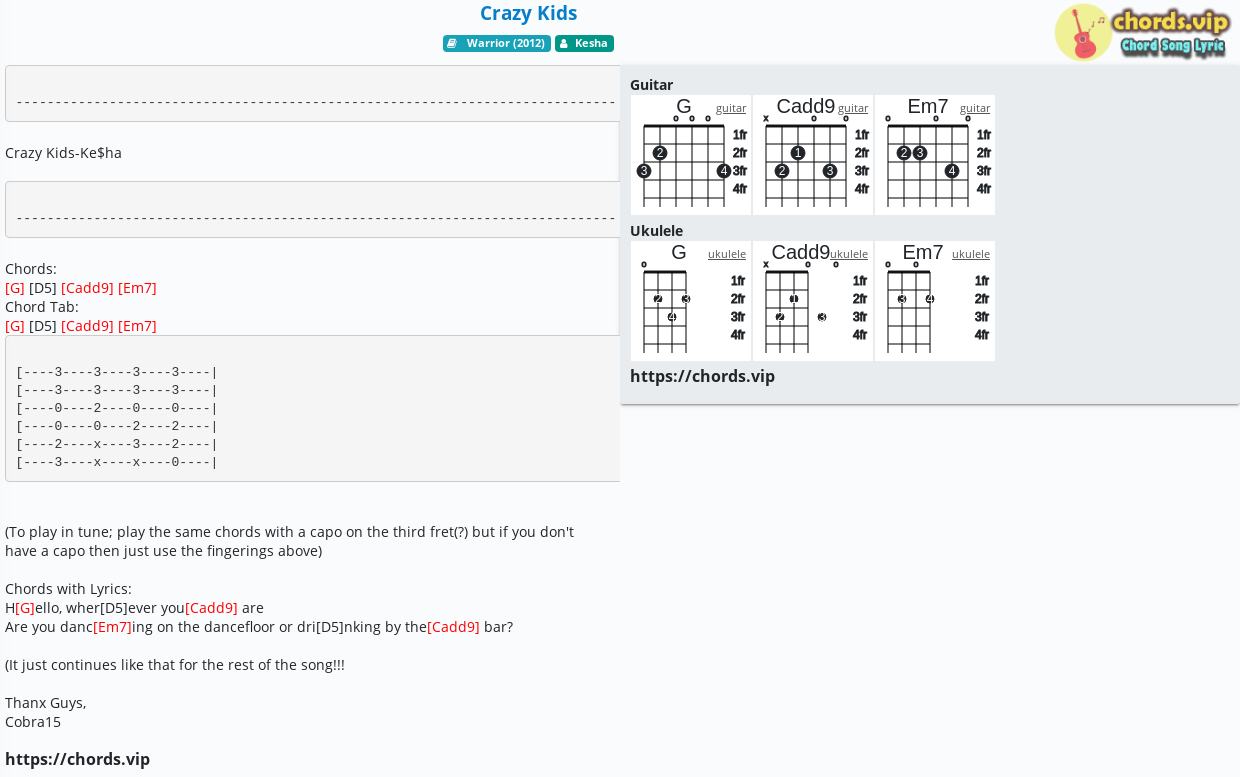The height and width of the screenshot is (777, 1240).
Task: Open the Kesha artist tag
Action: [x=584, y=43]
